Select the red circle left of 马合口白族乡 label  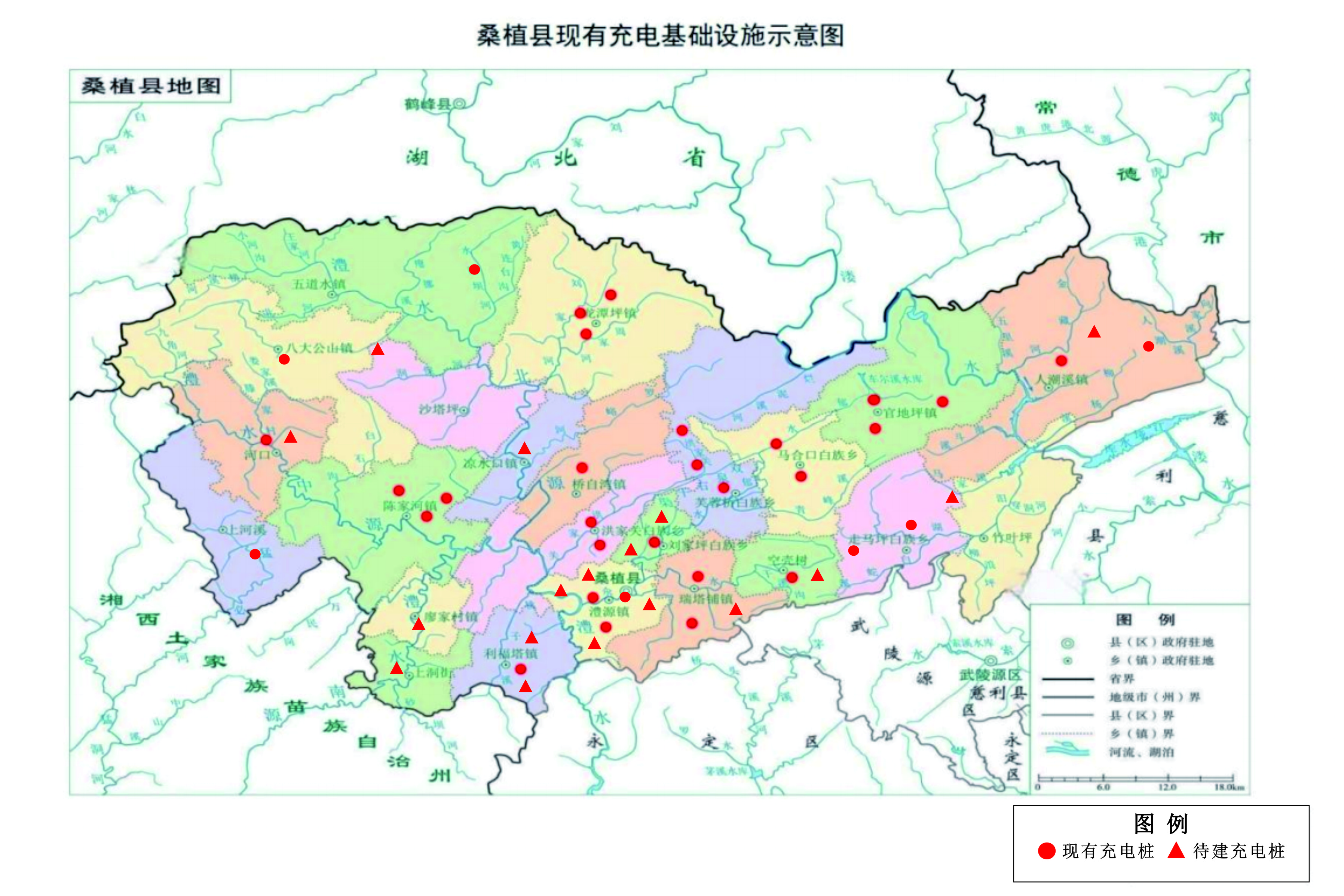click(x=776, y=444)
